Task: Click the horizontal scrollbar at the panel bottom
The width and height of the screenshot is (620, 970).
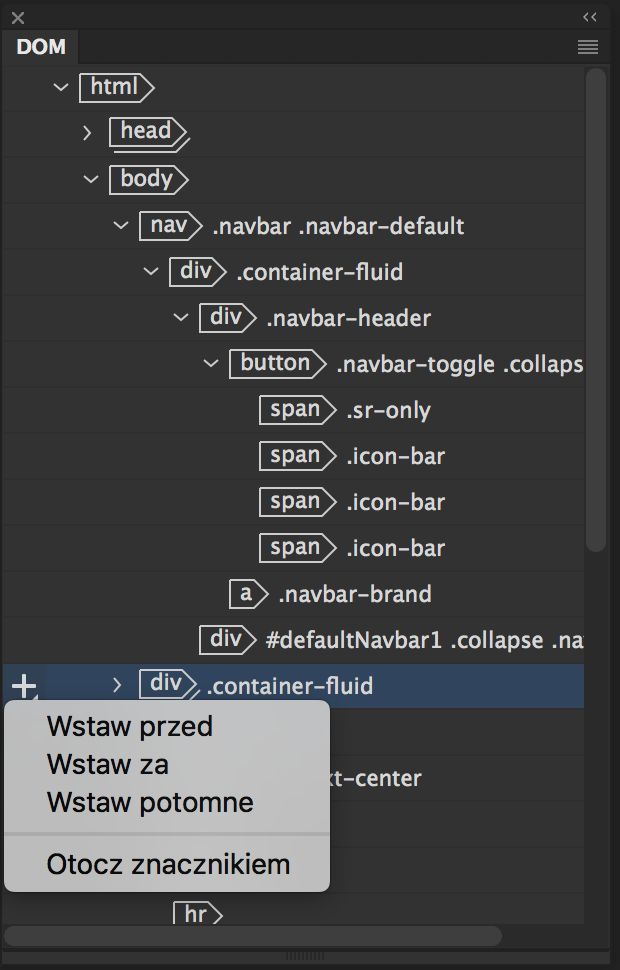Action: [255, 937]
